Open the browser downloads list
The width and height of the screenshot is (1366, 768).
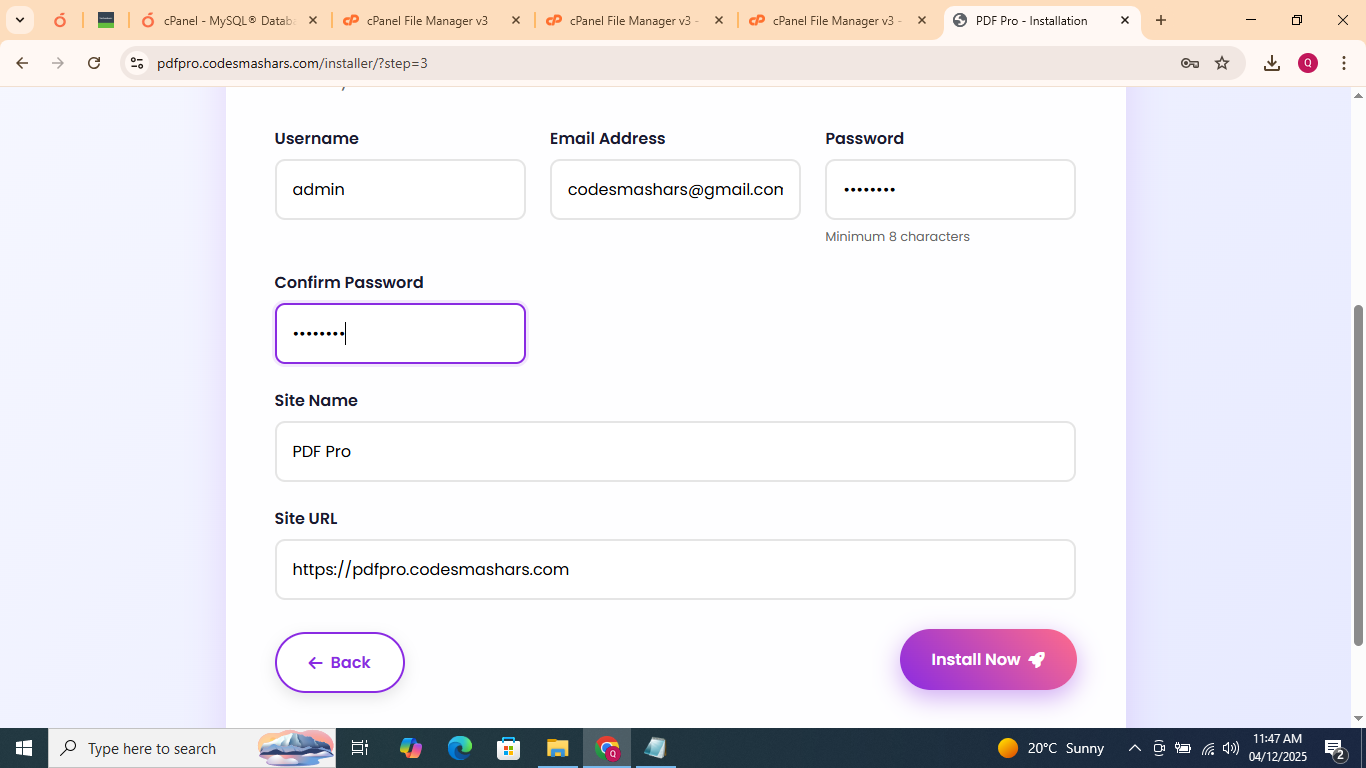[x=1271, y=63]
